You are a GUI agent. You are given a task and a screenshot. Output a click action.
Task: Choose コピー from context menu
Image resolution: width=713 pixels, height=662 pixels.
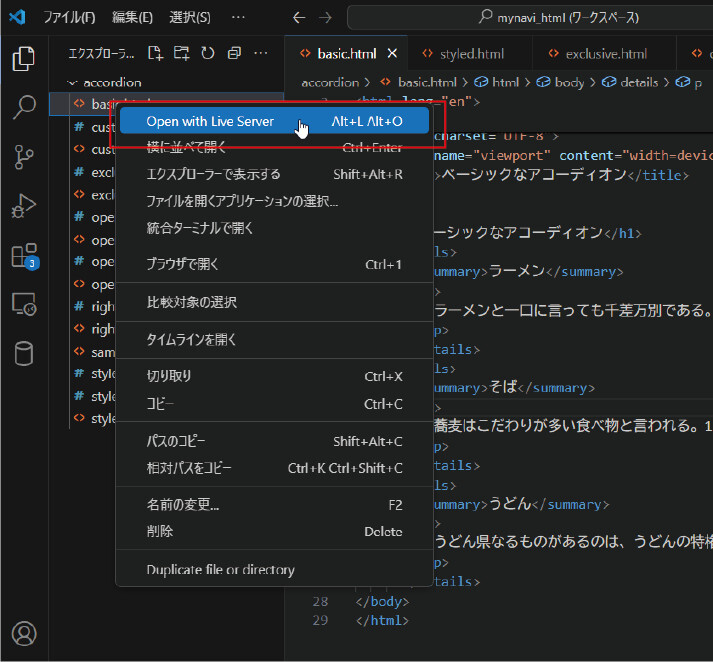274,404
